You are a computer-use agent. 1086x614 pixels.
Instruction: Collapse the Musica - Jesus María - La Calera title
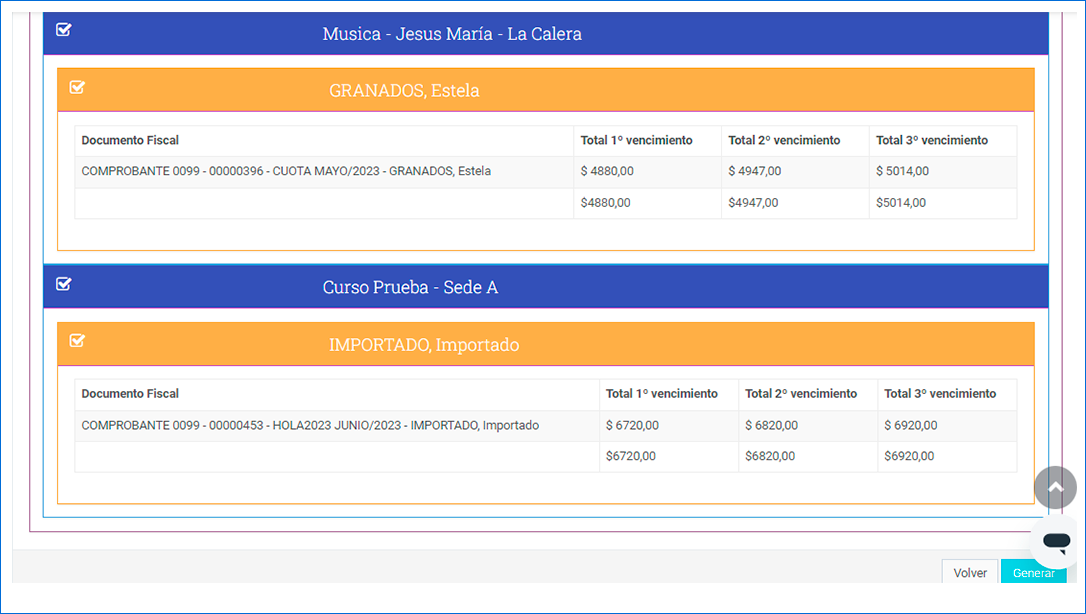coord(452,34)
